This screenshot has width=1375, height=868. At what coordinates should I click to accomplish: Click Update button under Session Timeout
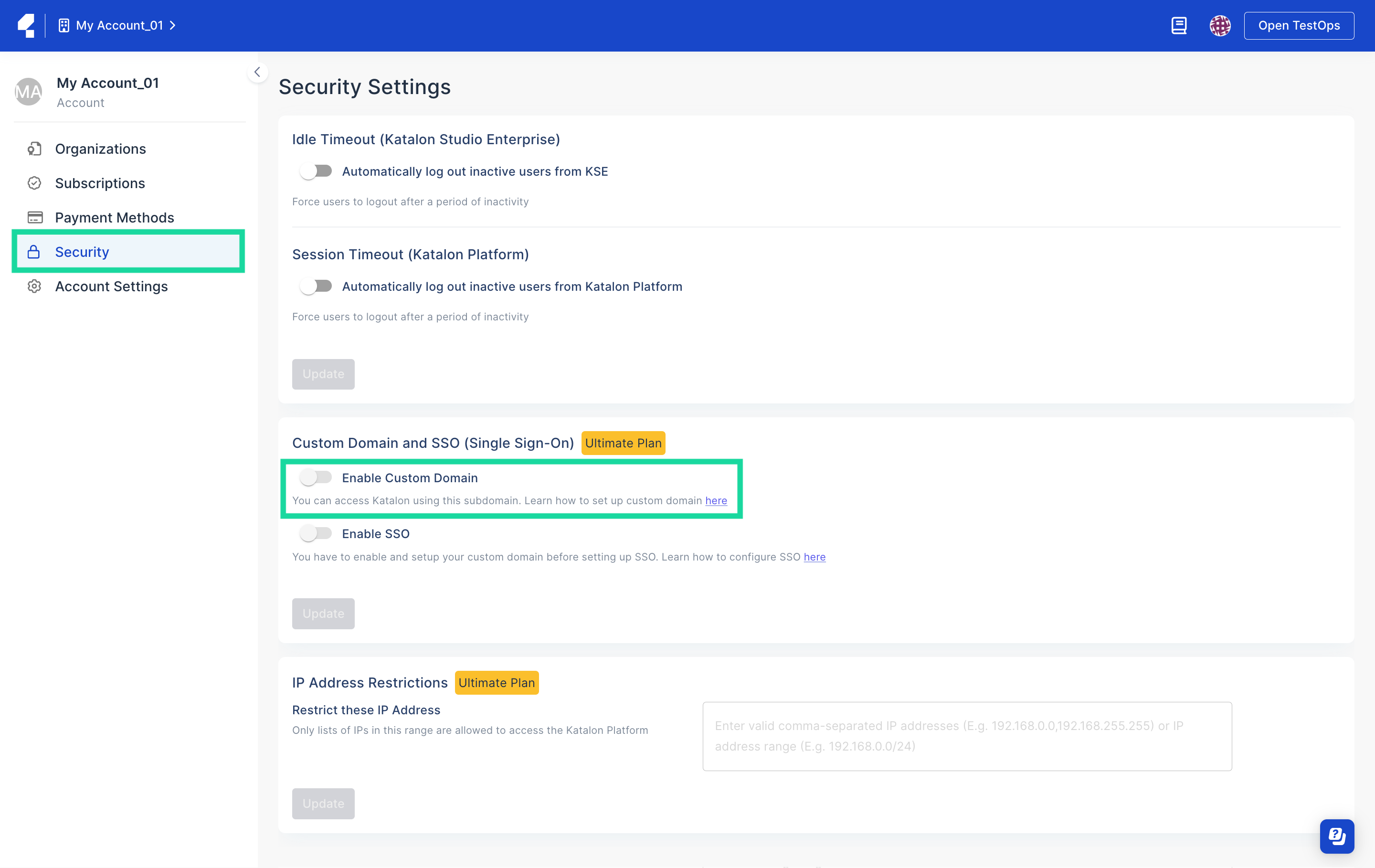coord(323,374)
